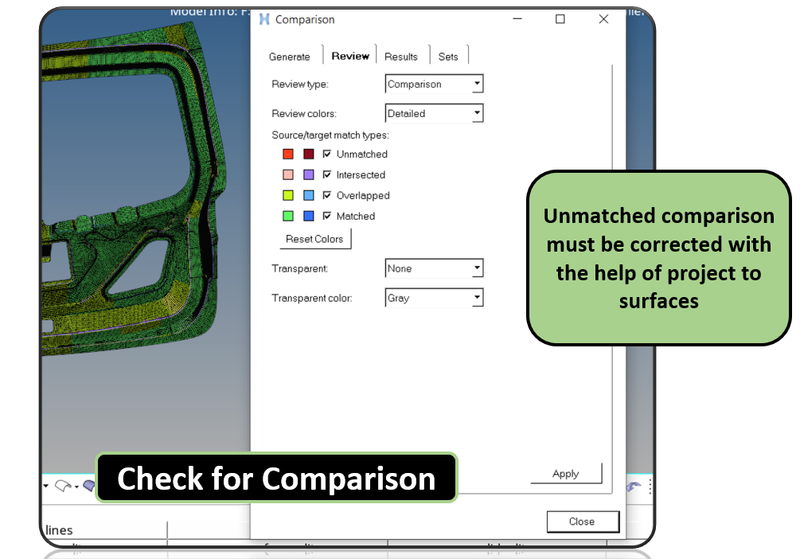
Task: Close Comparison dialog with the X icon
Action: (x=603, y=19)
